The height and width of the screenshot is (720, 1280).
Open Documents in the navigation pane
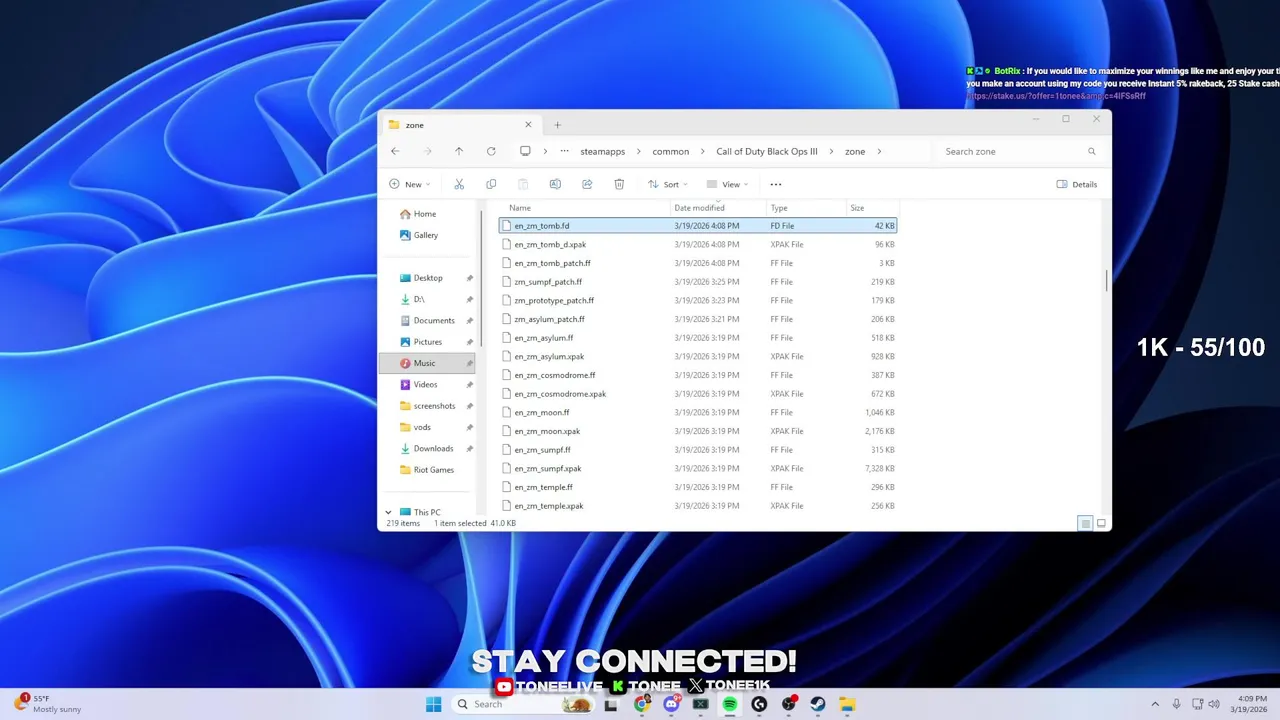point(428,320)
